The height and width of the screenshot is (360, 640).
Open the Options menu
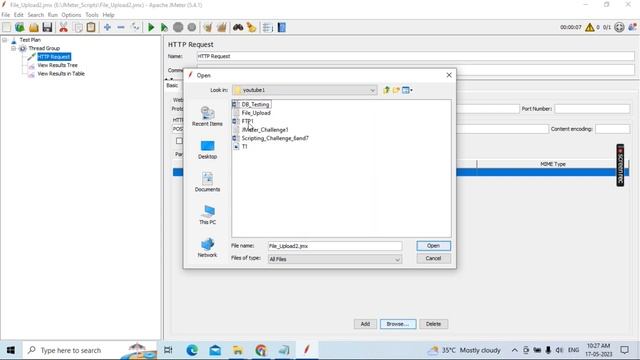(71, 15)
